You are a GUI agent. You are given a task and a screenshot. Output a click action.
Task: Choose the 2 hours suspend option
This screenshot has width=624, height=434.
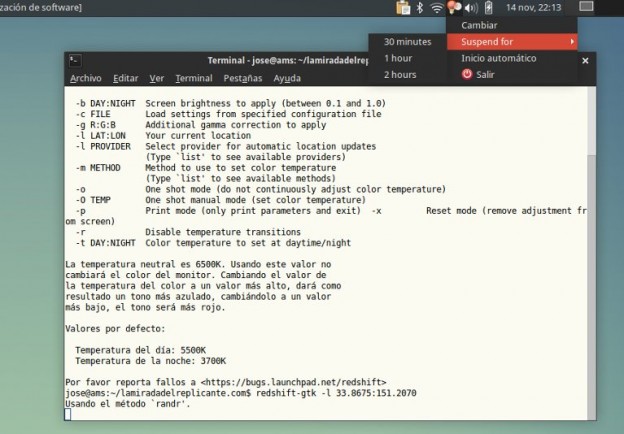tap(399, 75)
